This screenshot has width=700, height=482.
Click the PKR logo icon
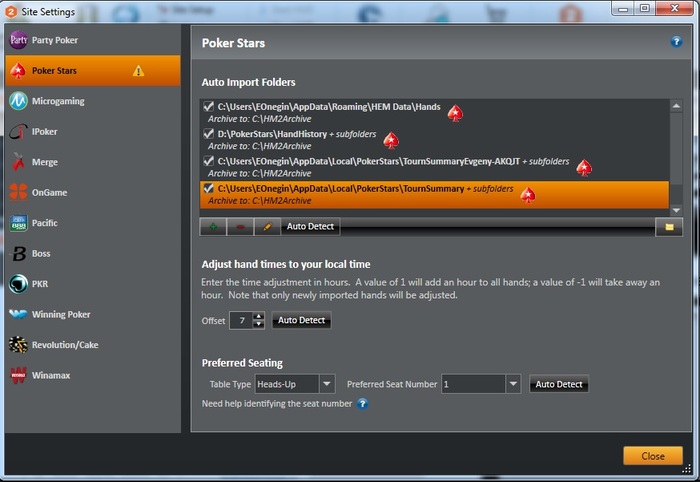(18, 284)
